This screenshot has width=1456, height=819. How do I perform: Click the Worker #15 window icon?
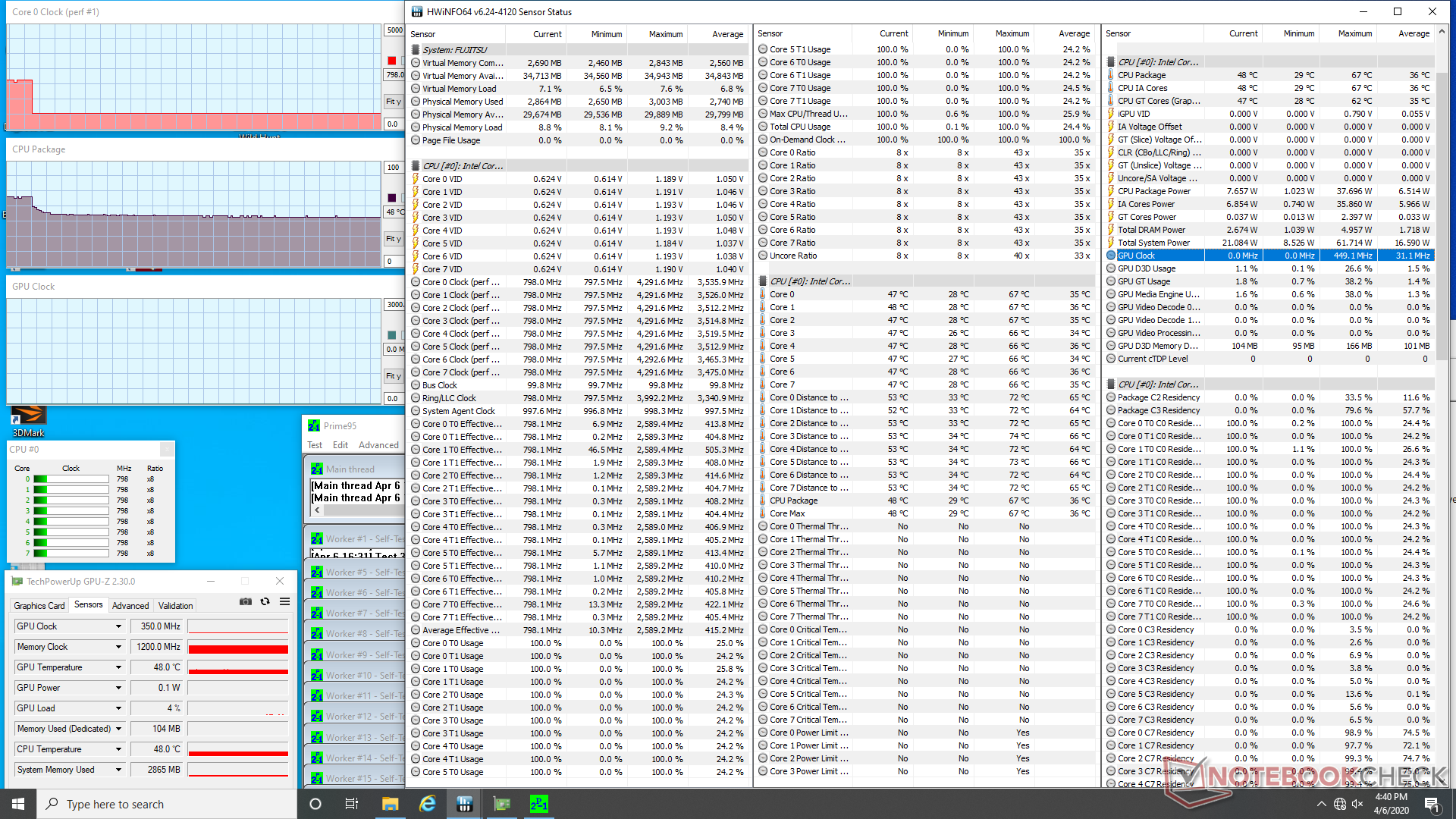pyautogui.click(x=317, y=778)
